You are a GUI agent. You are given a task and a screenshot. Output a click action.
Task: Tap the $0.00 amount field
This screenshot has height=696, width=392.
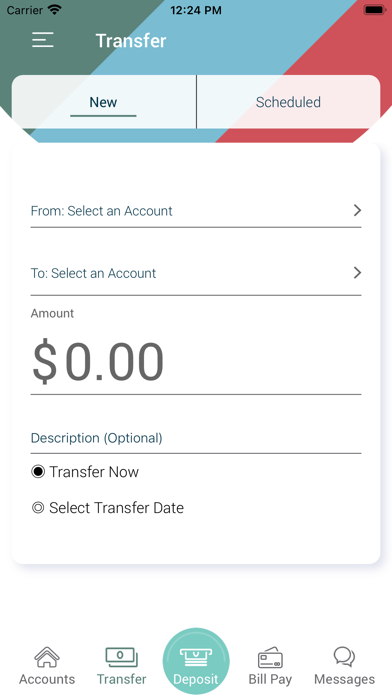pyautogui.click(x=196, y=362)
